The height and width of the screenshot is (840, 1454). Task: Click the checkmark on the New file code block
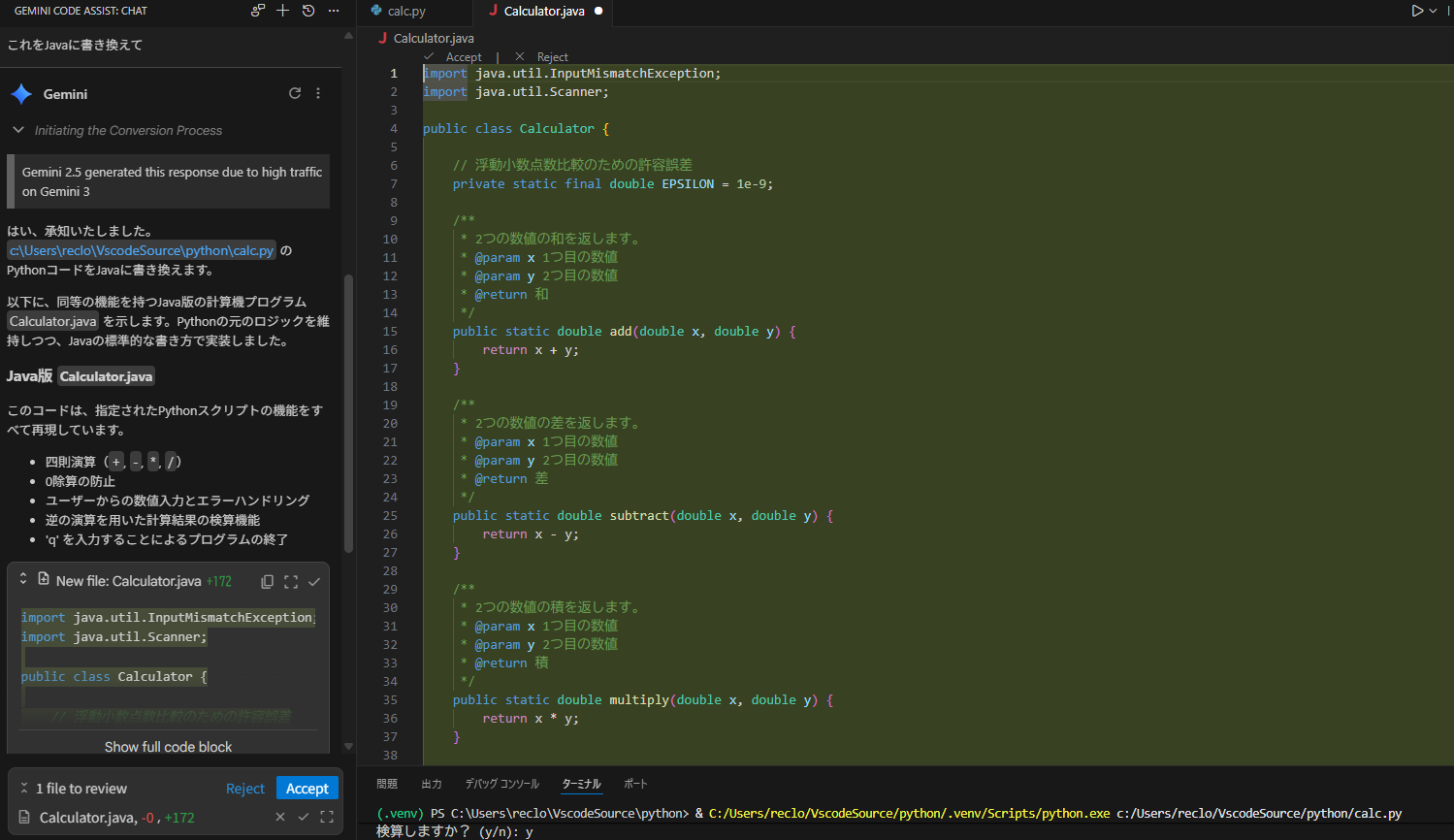click(x=314, y=582)
